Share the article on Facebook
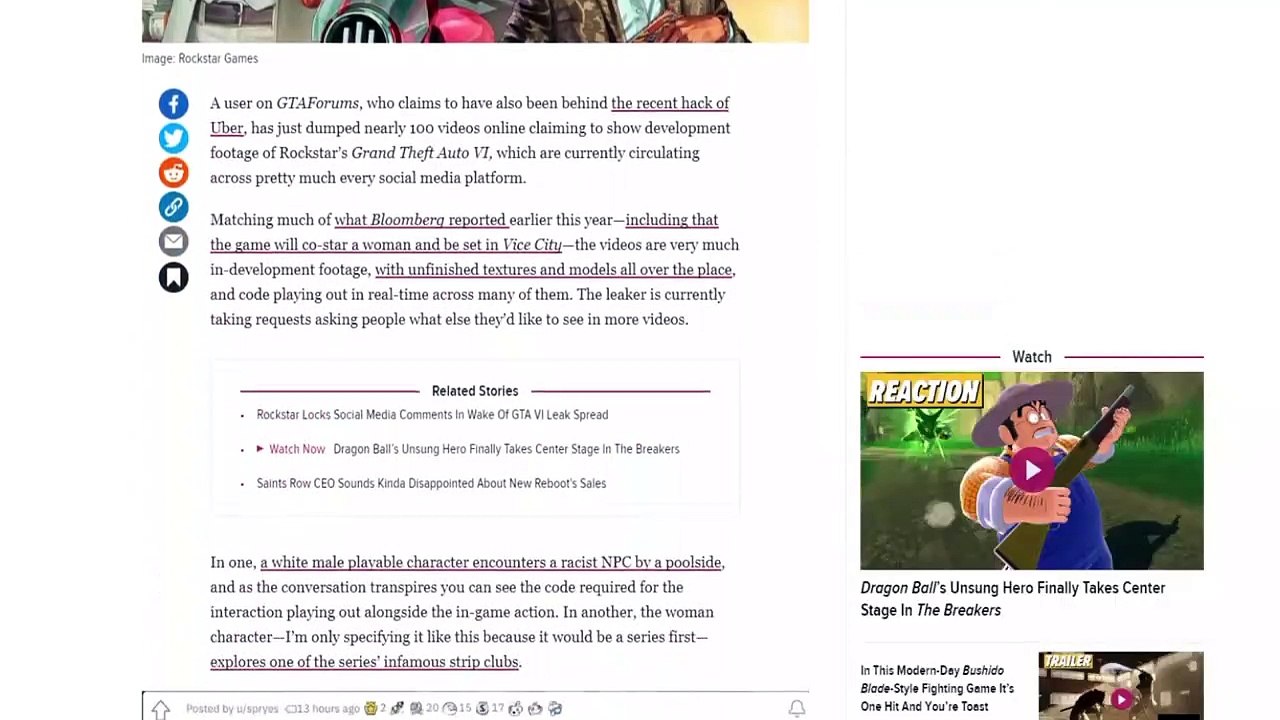 click(173, 104)
